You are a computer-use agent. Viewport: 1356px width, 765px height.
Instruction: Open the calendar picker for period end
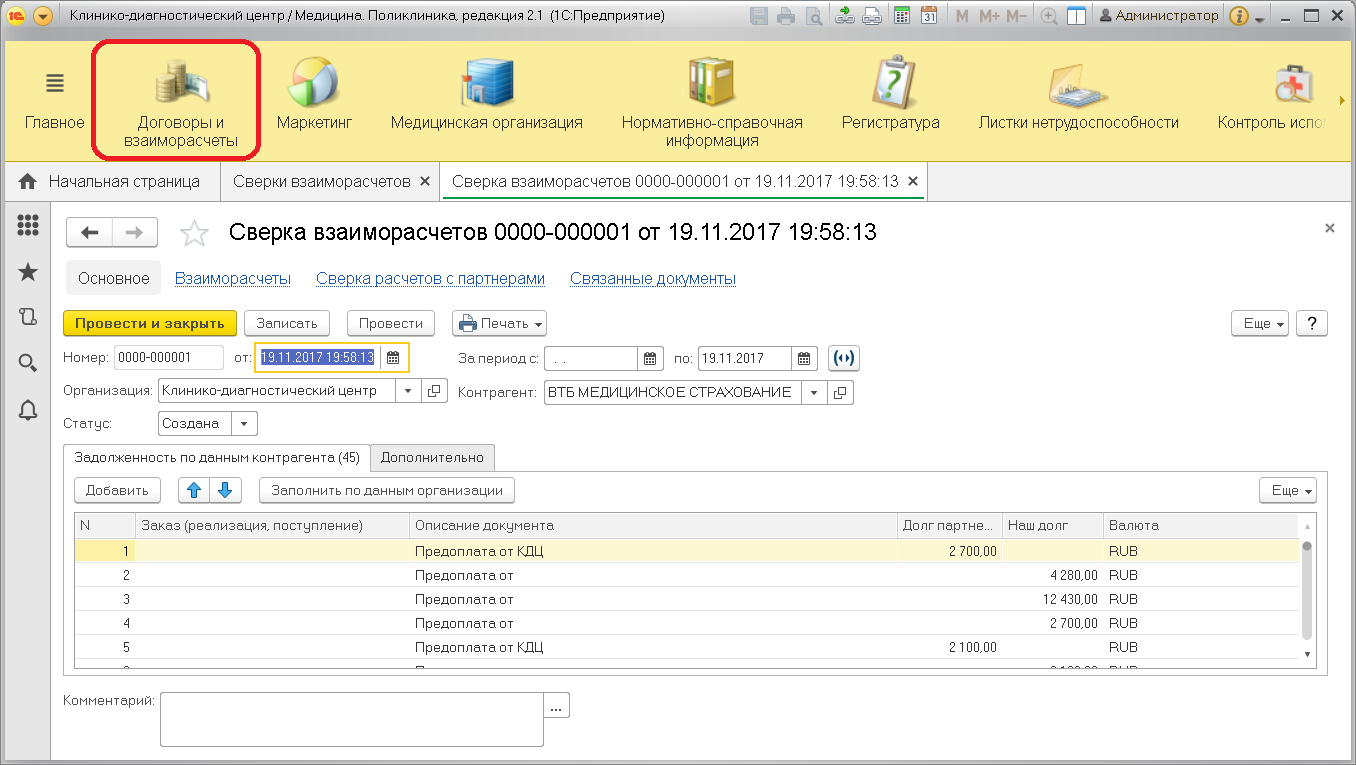[805, 358]
